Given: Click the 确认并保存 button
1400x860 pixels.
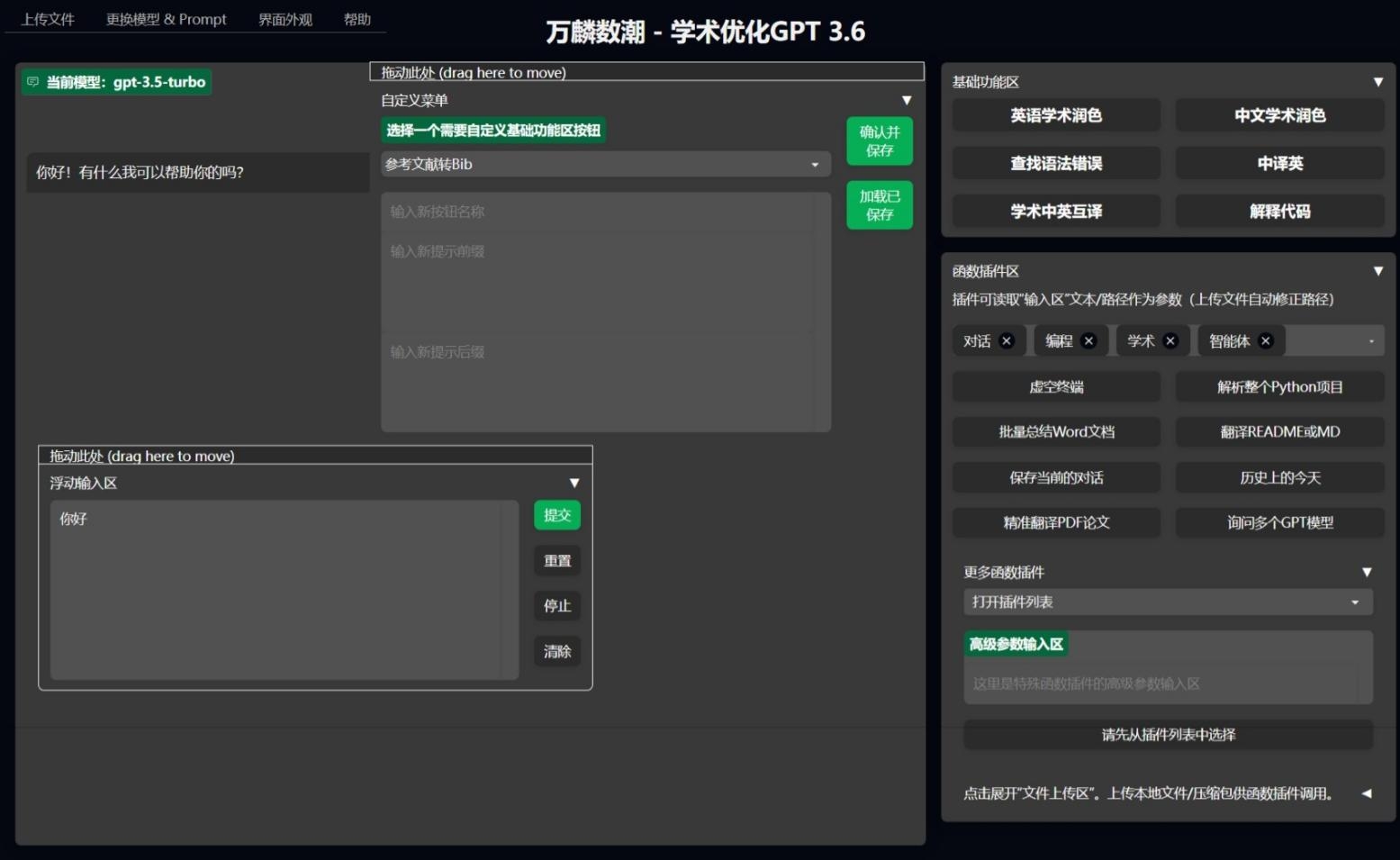Looking at the screenshot, I should 880,141.
